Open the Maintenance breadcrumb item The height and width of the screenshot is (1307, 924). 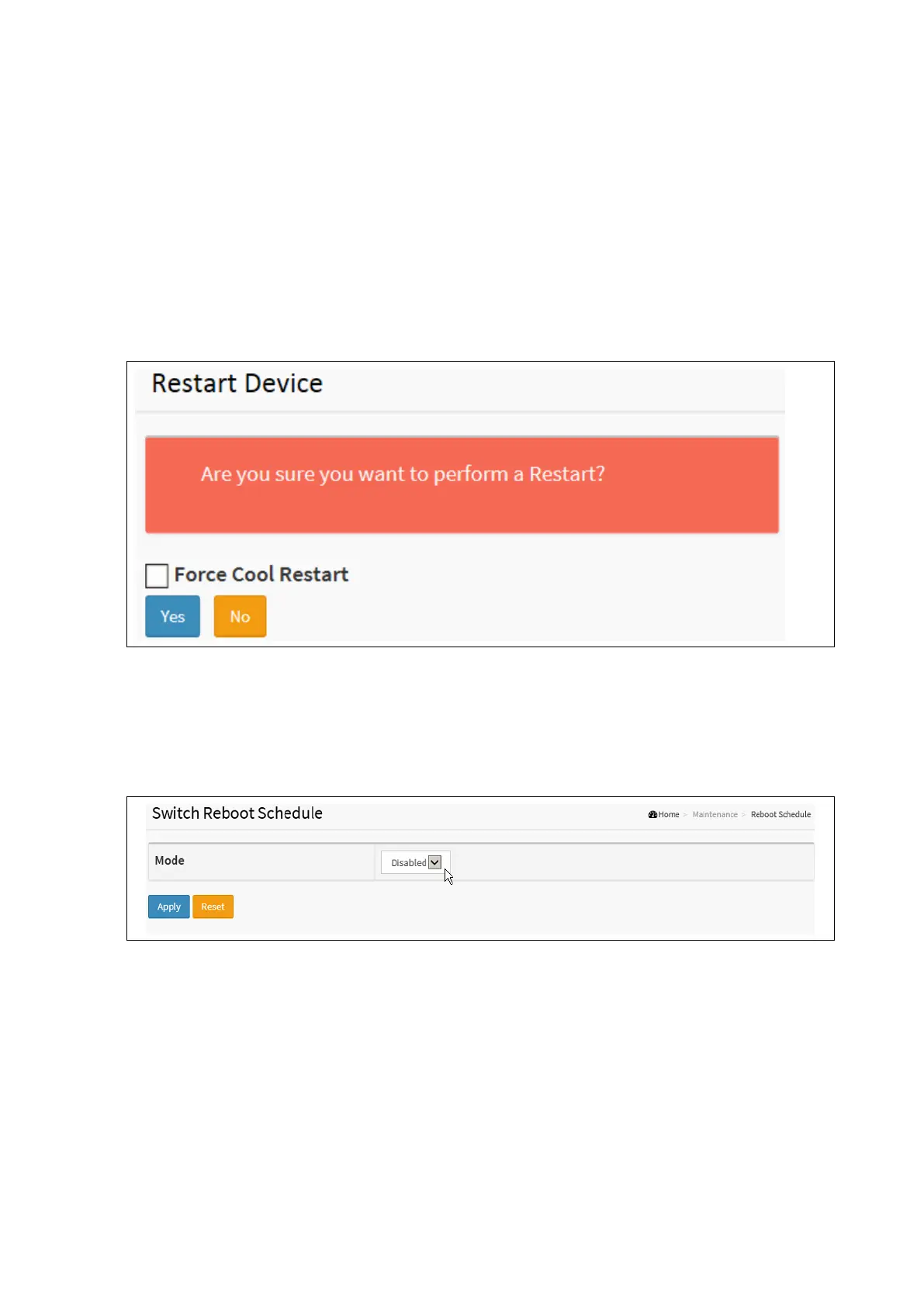pyautogui.click(x=715, y=815)
